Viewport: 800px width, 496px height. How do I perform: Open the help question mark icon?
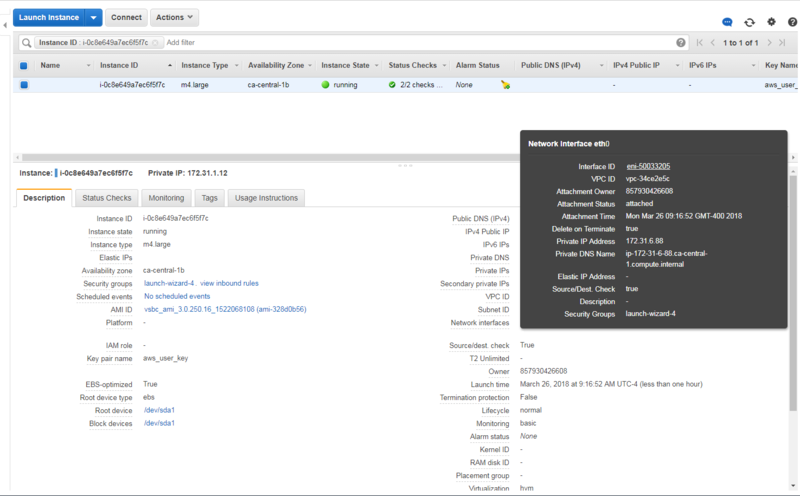click(x=792, y=22)
